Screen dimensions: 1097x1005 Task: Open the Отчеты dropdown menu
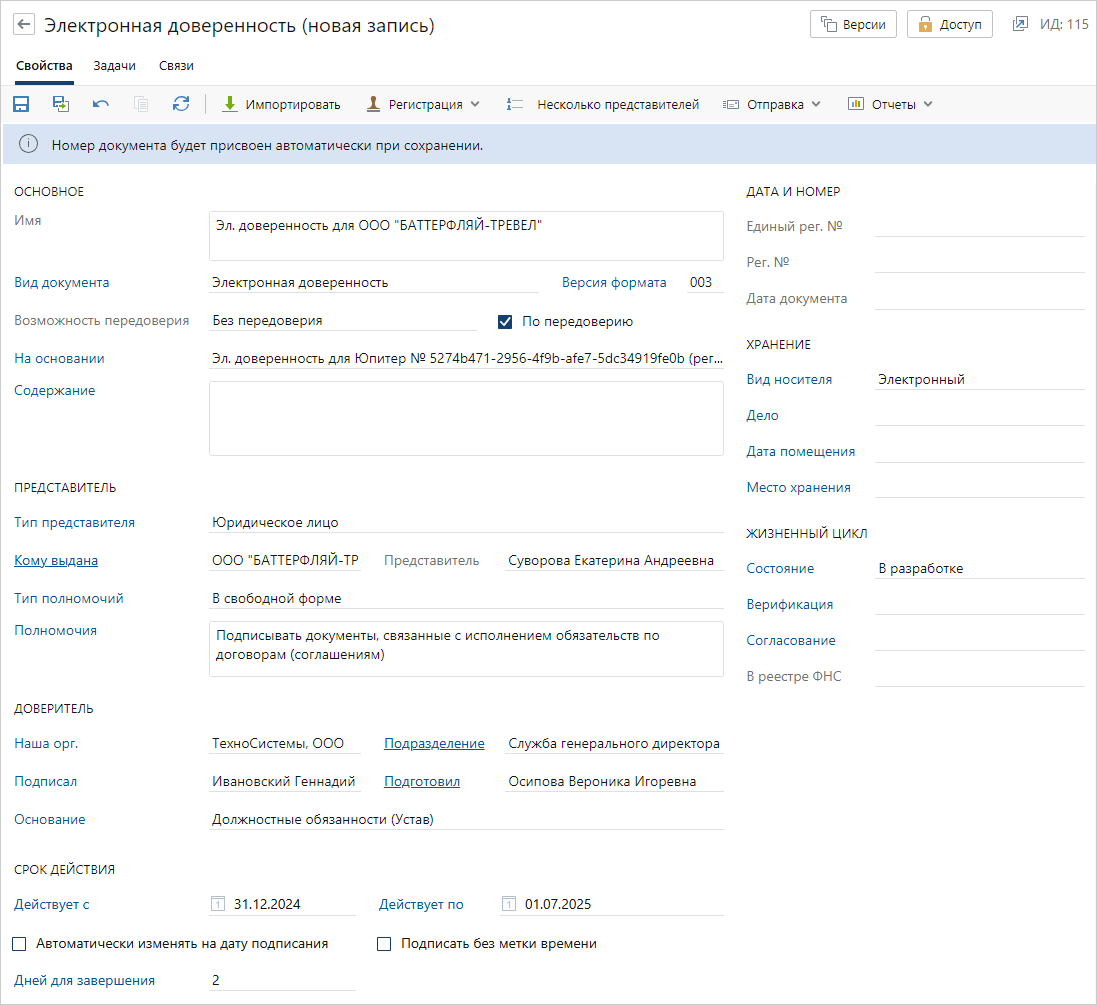tap(890, 104)
